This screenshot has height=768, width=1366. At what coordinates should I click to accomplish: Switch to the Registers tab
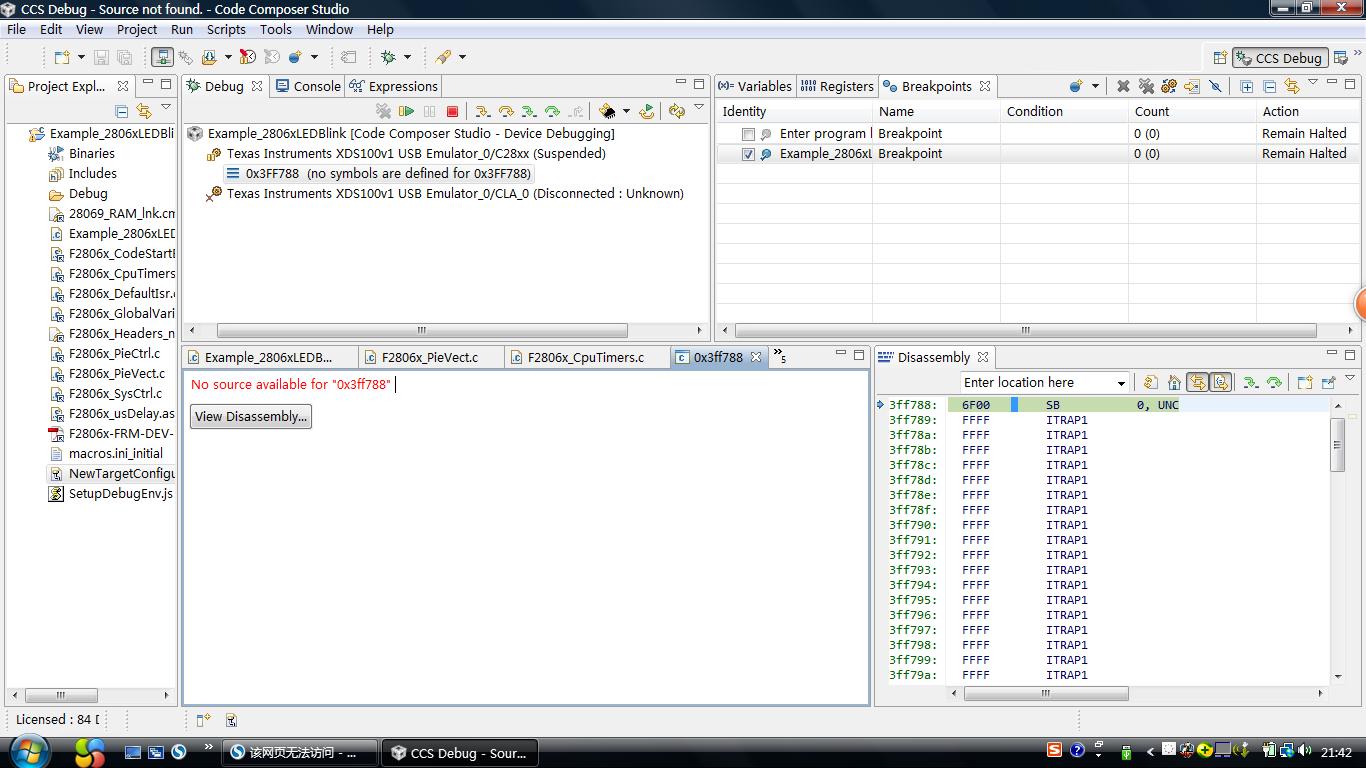(837, 86)
